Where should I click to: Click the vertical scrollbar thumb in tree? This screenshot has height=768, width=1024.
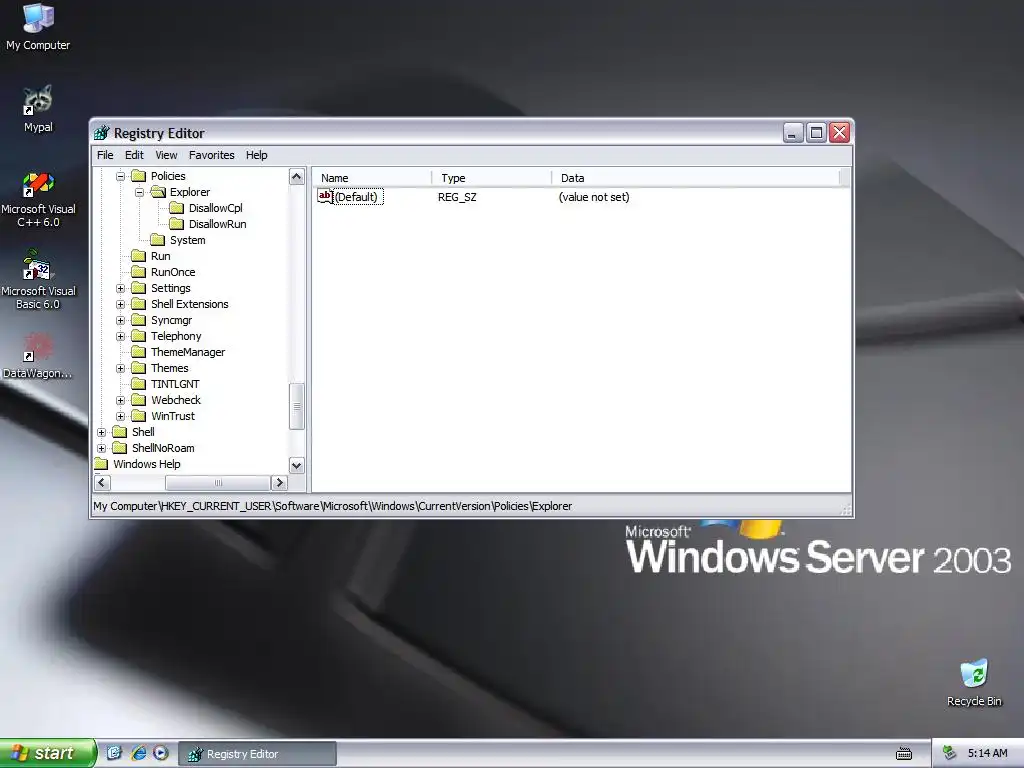[x=296, y=406]
